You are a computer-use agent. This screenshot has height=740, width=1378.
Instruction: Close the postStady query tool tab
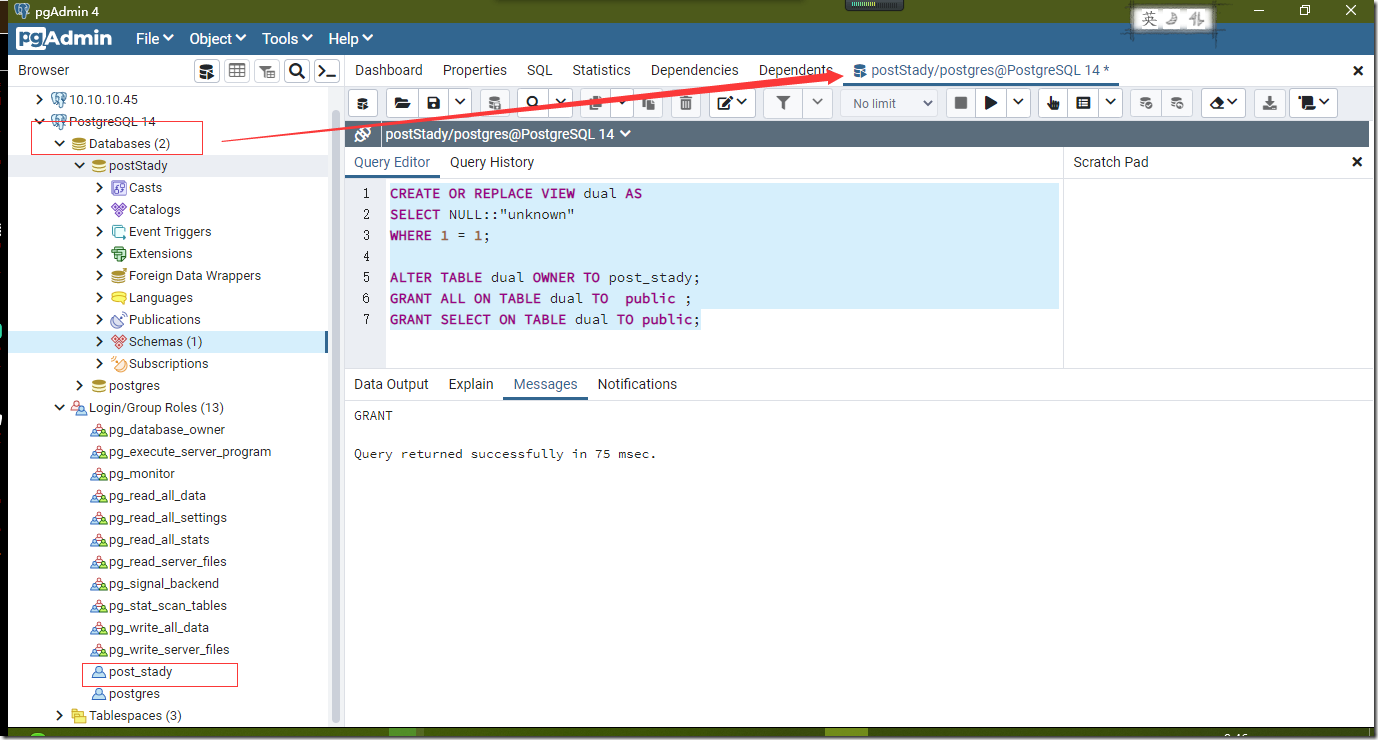point(1358,71)
